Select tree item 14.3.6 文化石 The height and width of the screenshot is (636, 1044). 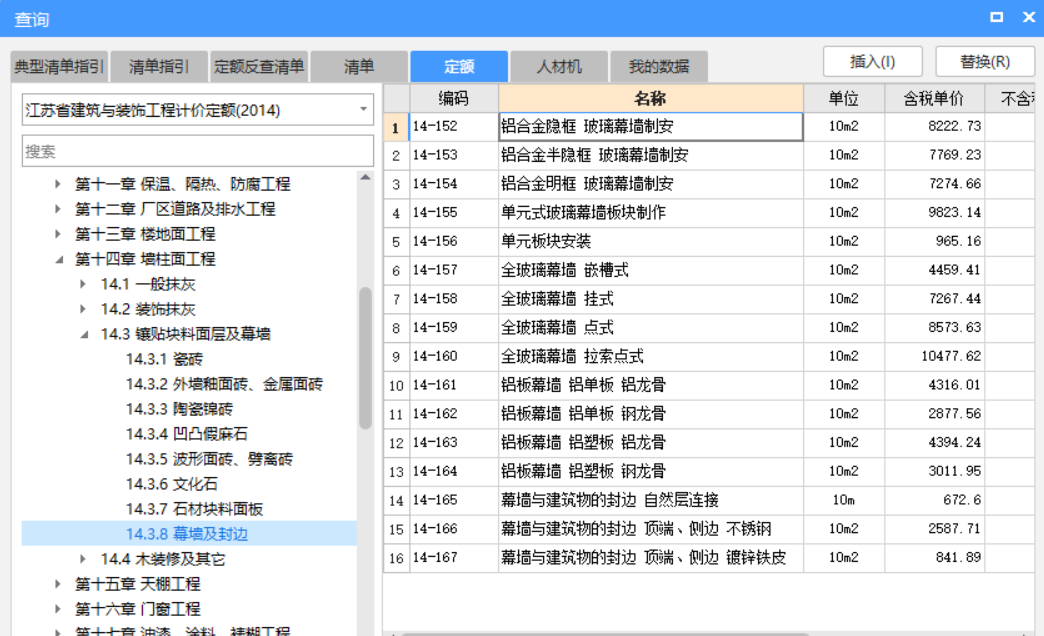pyautogui.click(x=172, y=484)
